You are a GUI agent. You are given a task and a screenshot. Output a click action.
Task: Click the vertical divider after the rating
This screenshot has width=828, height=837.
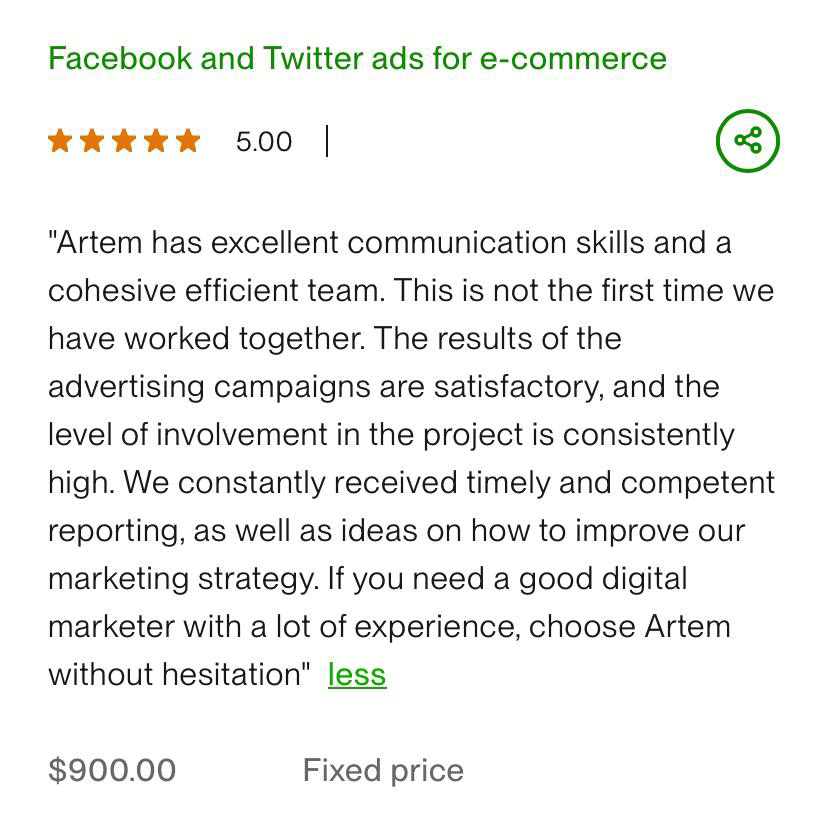(x=327, y=141)
